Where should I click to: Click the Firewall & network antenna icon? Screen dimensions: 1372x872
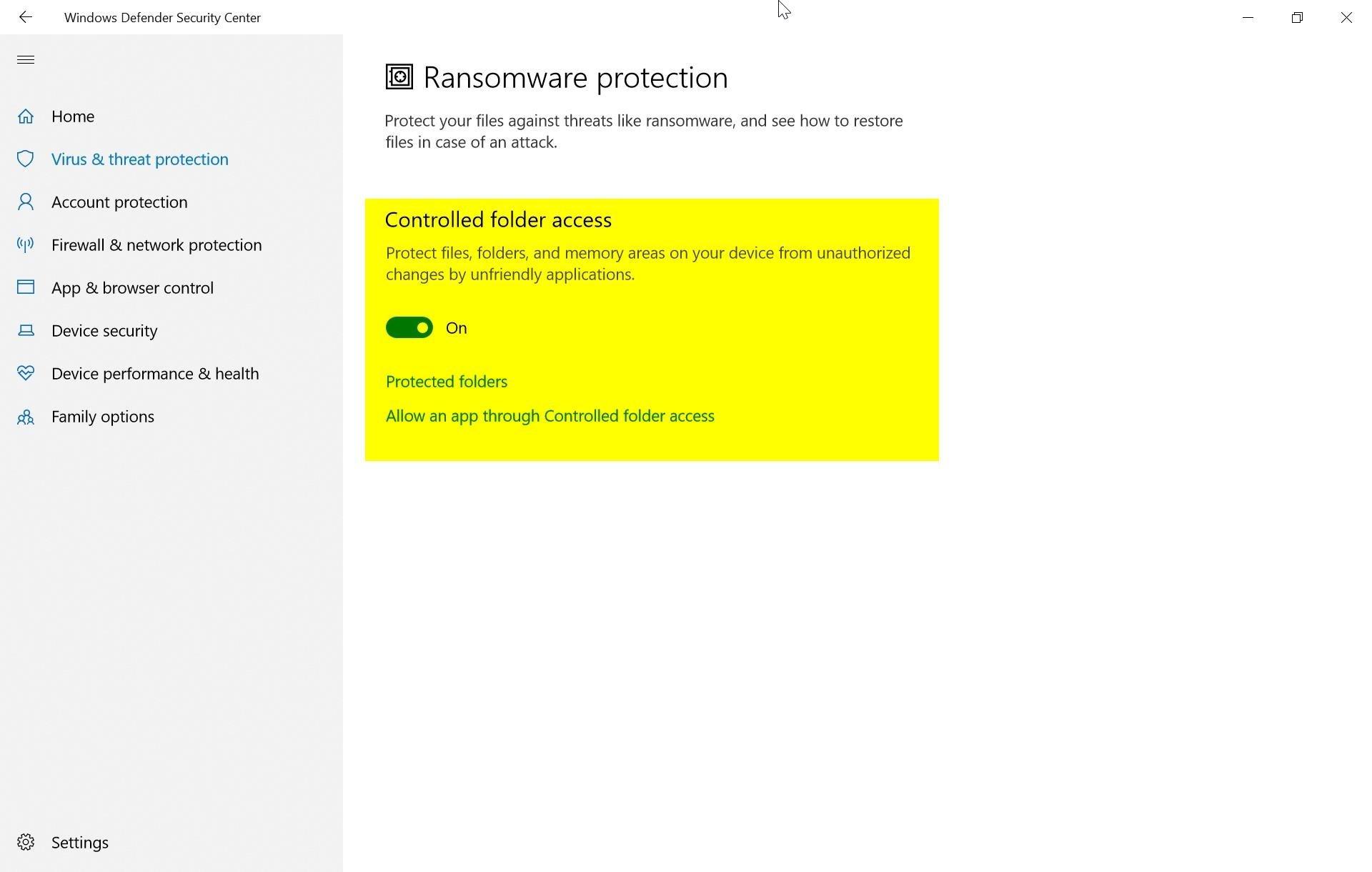26,244
